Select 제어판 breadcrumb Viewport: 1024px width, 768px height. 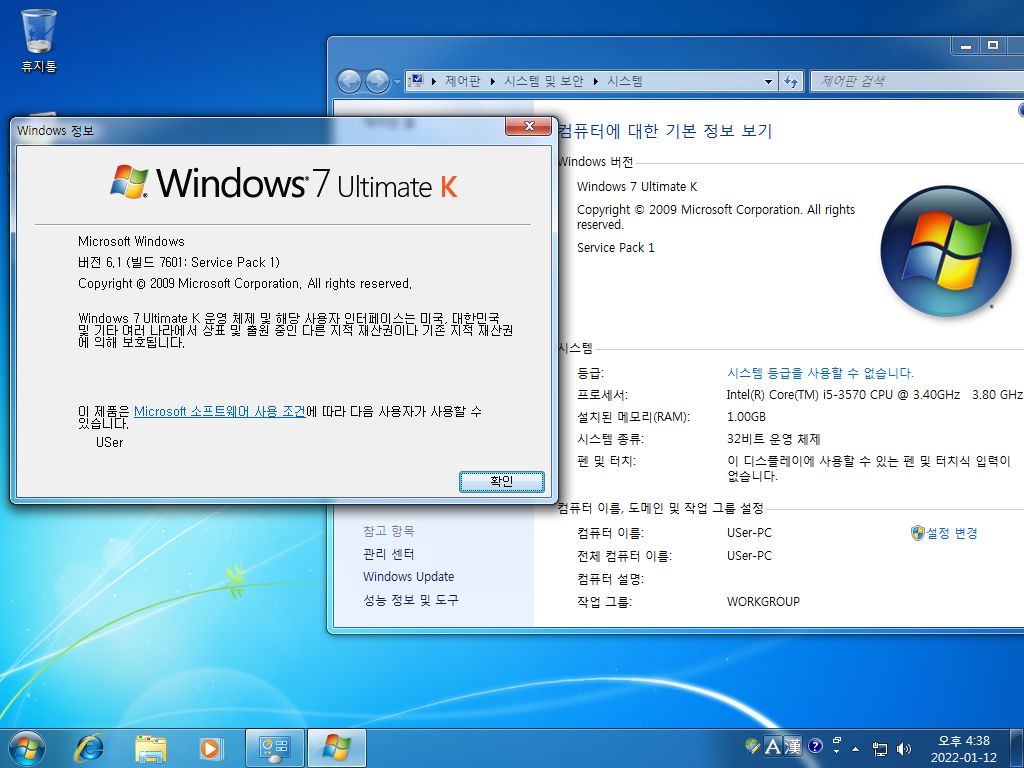click(x=462, y=81)
